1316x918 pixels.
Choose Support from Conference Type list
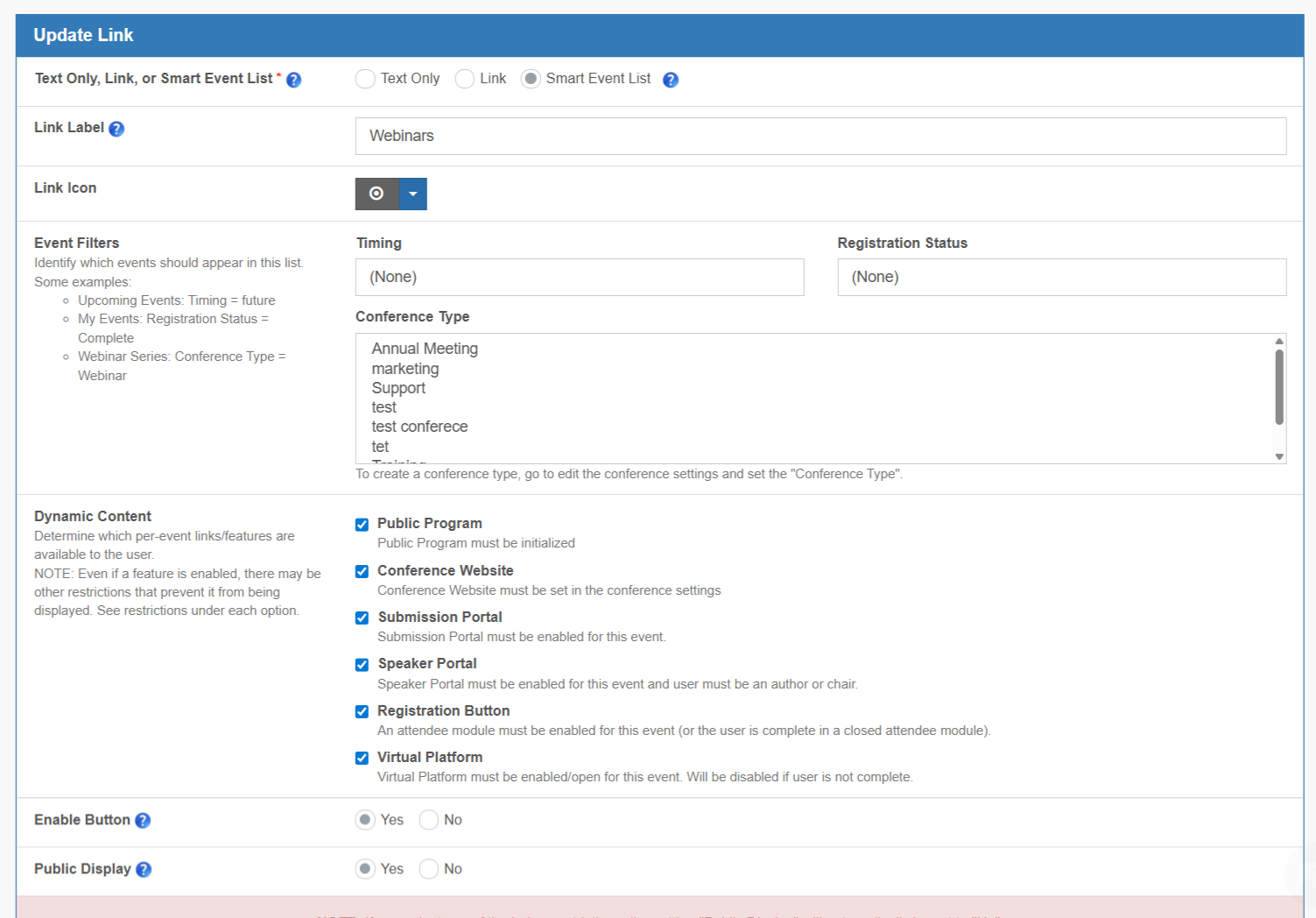pos(398,388)
